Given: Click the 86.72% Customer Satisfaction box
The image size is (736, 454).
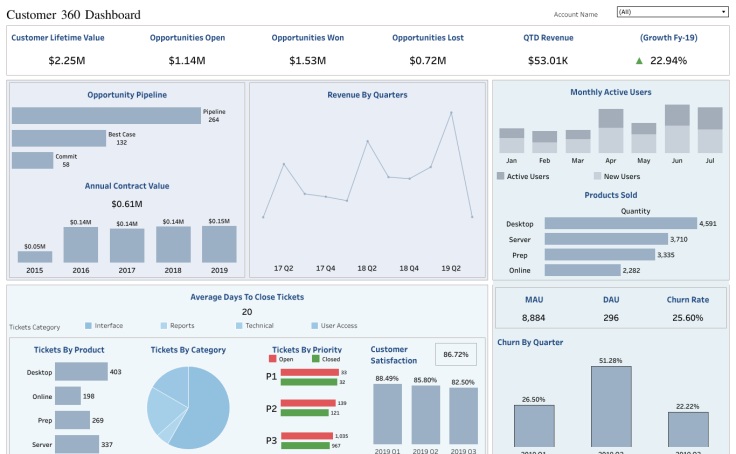Looking at the screenshot, I should [x=455, y=355].
